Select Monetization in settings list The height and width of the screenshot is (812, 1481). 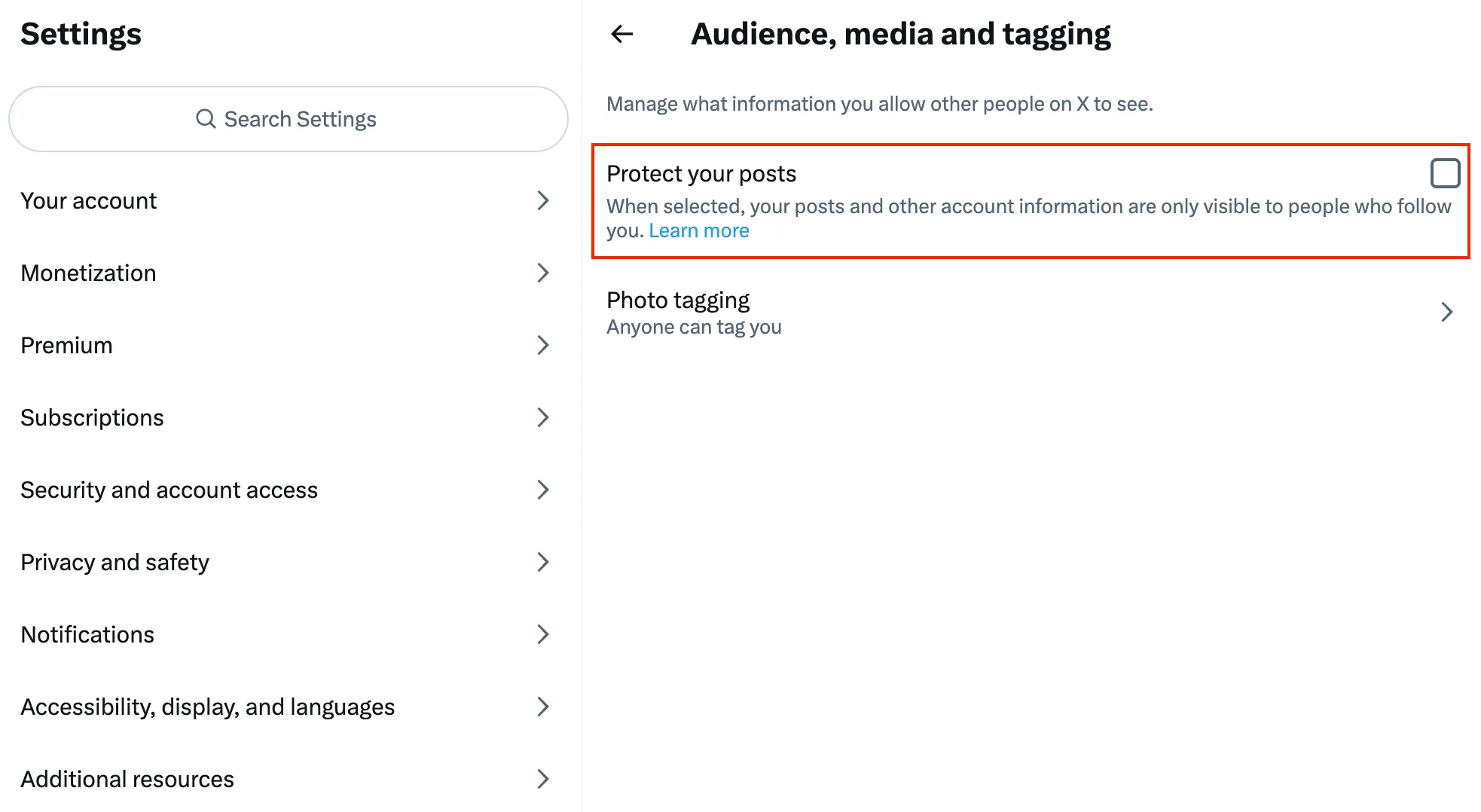[x=89, y=273]
